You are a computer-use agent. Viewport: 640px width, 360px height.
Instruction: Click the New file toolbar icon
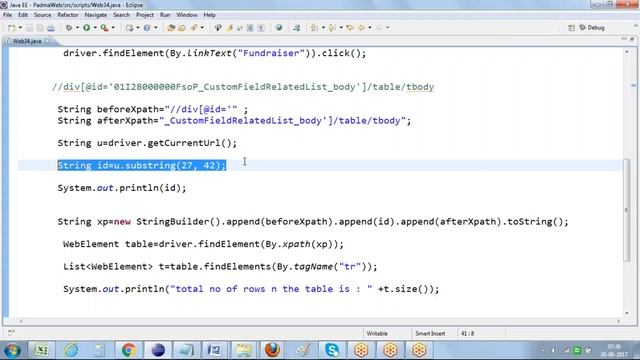(x=11, y=28)
